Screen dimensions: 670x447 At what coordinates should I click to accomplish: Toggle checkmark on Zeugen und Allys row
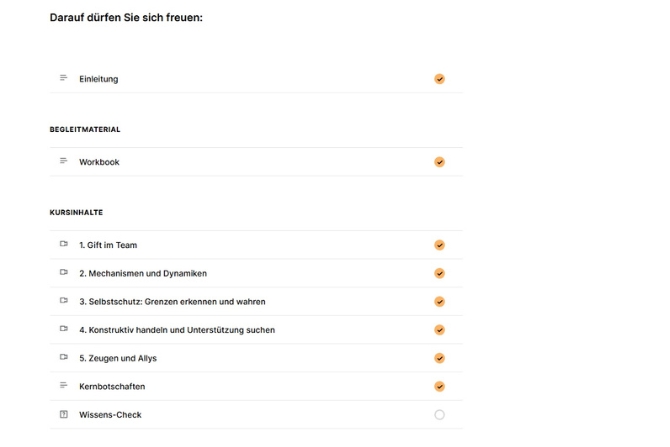pyautogui.click(x=439, y=358)
